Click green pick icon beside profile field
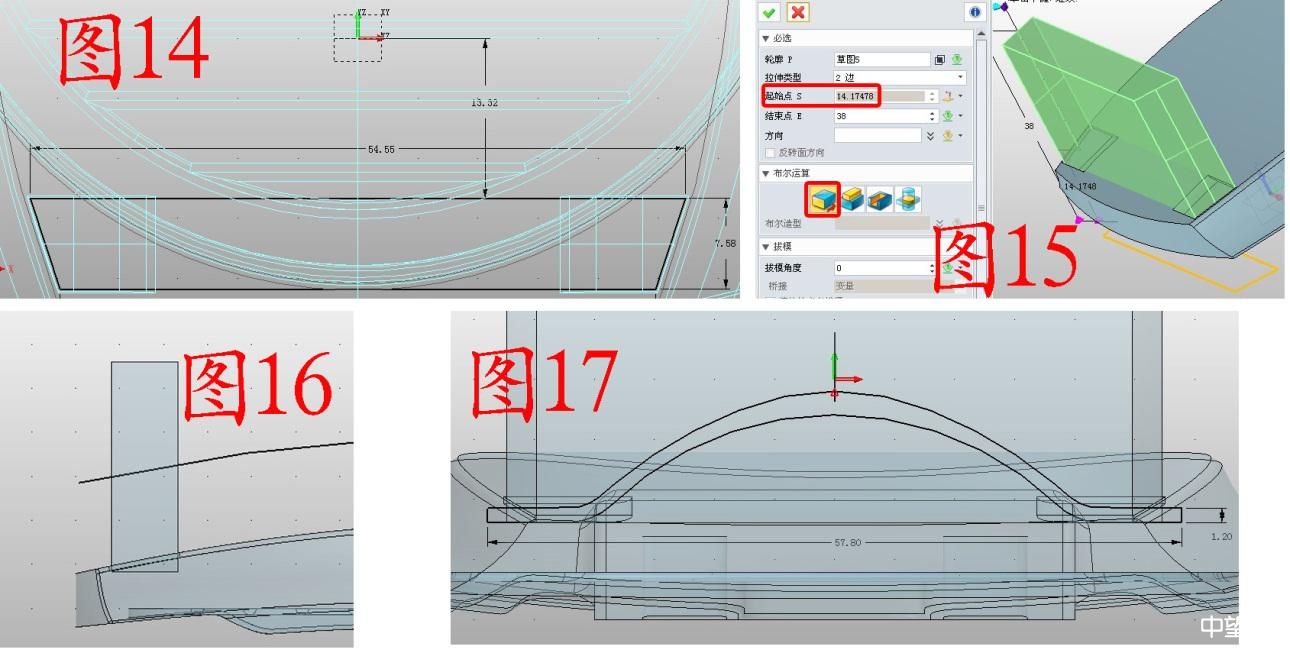This screenshot has width=1290, height=653. (x=957, y=60)
